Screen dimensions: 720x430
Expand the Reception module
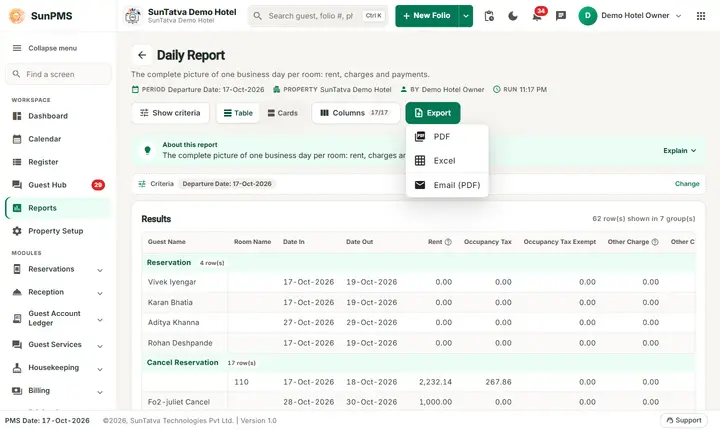(x=58, y=292)
